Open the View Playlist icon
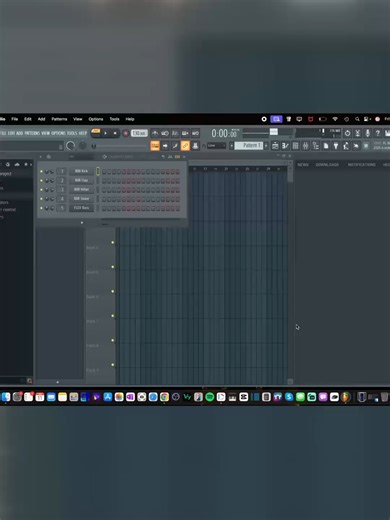 [275, 146]
